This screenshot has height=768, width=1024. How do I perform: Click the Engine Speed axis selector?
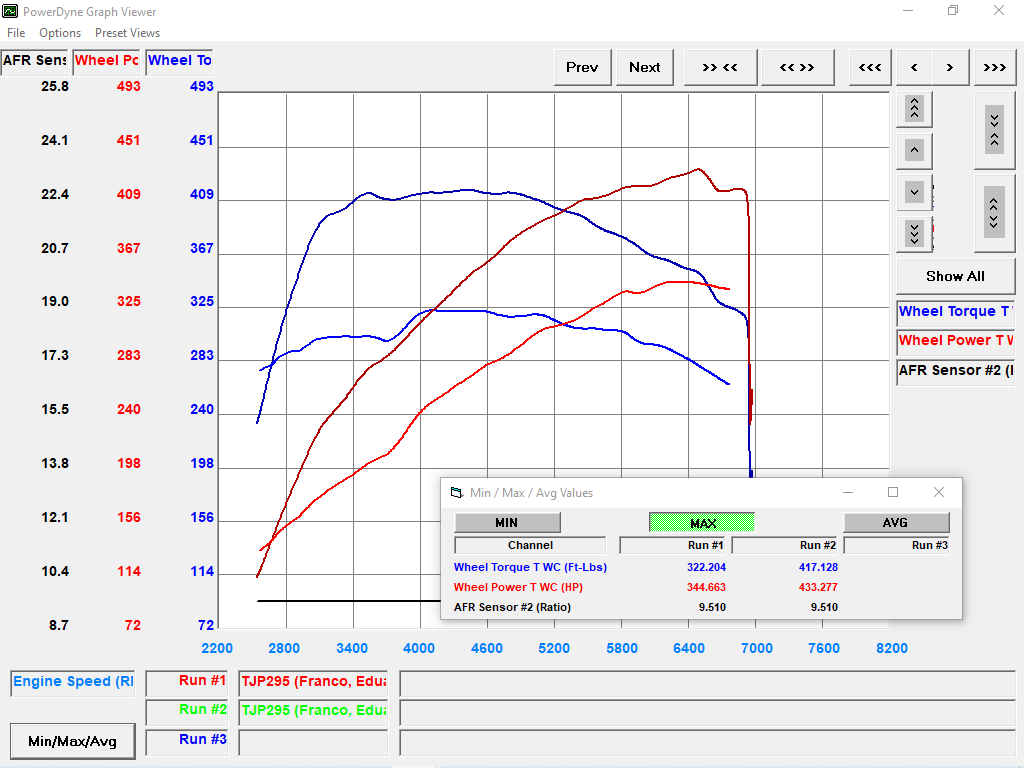tap(73, 682)
